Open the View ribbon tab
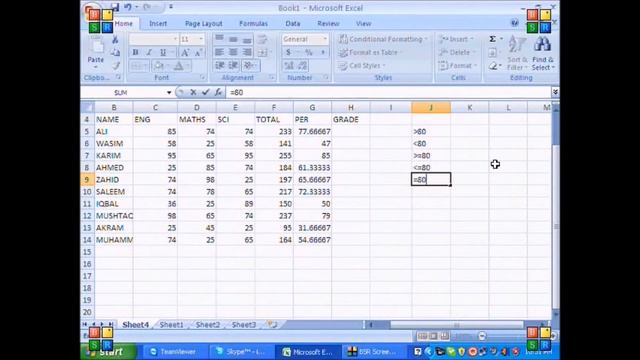This screenshot has width=640, height=360. (x=363, y=24)
